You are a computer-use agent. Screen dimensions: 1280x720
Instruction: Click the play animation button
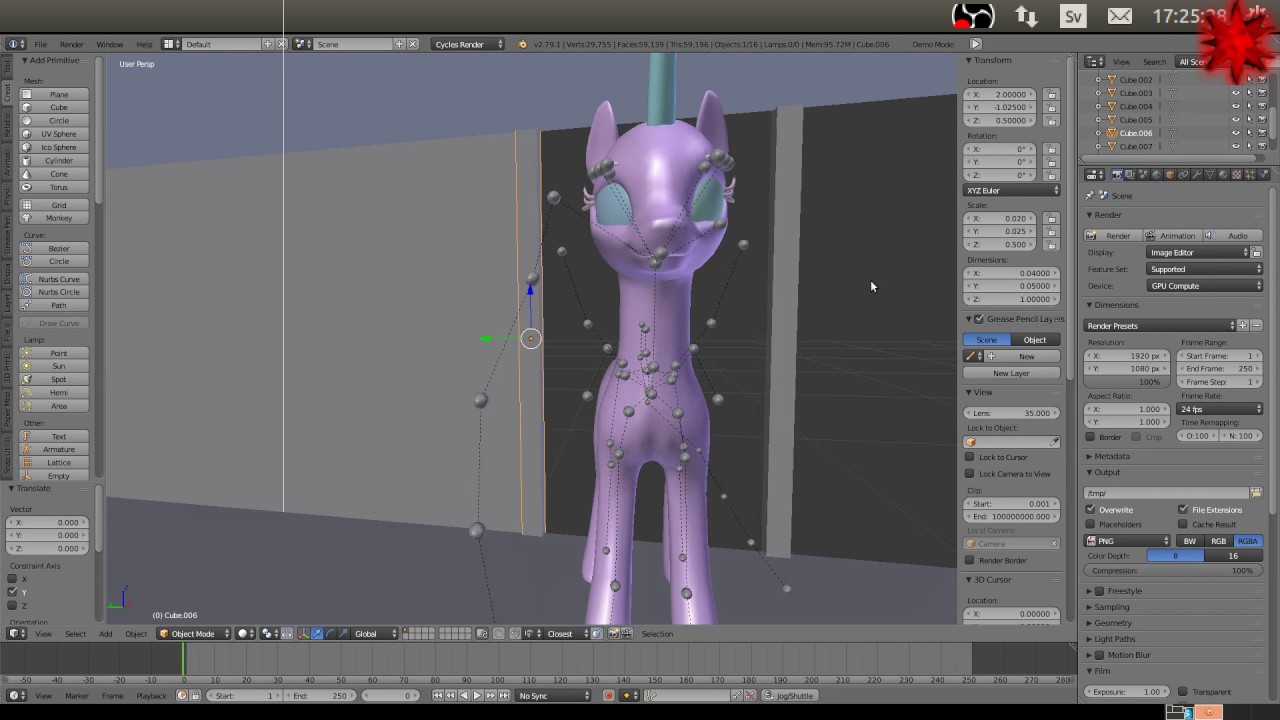tap(477, 696)
